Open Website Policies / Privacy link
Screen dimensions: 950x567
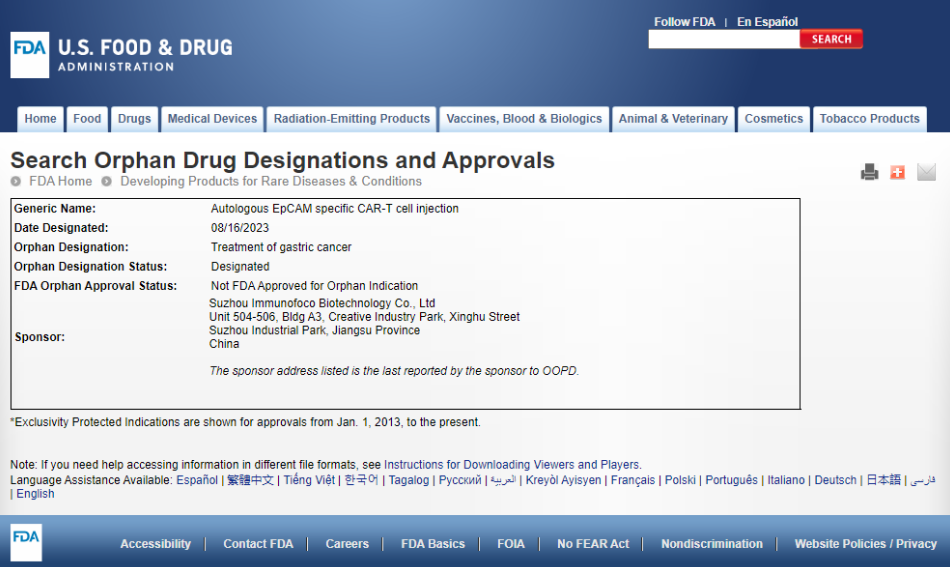[x=866, y=544]
